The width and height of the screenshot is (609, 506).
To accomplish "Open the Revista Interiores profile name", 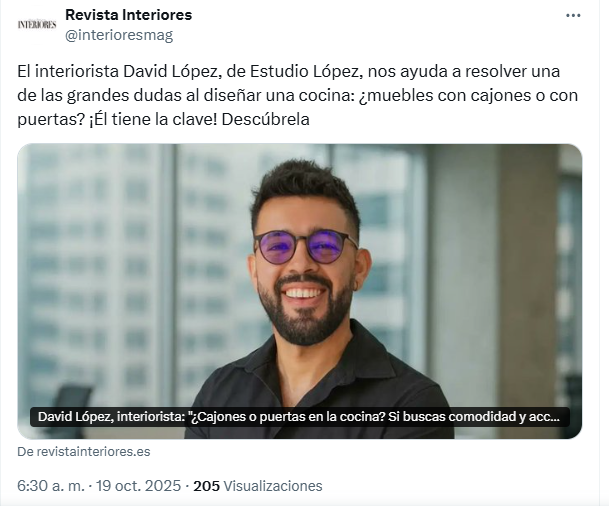I will tap(129, 15).
